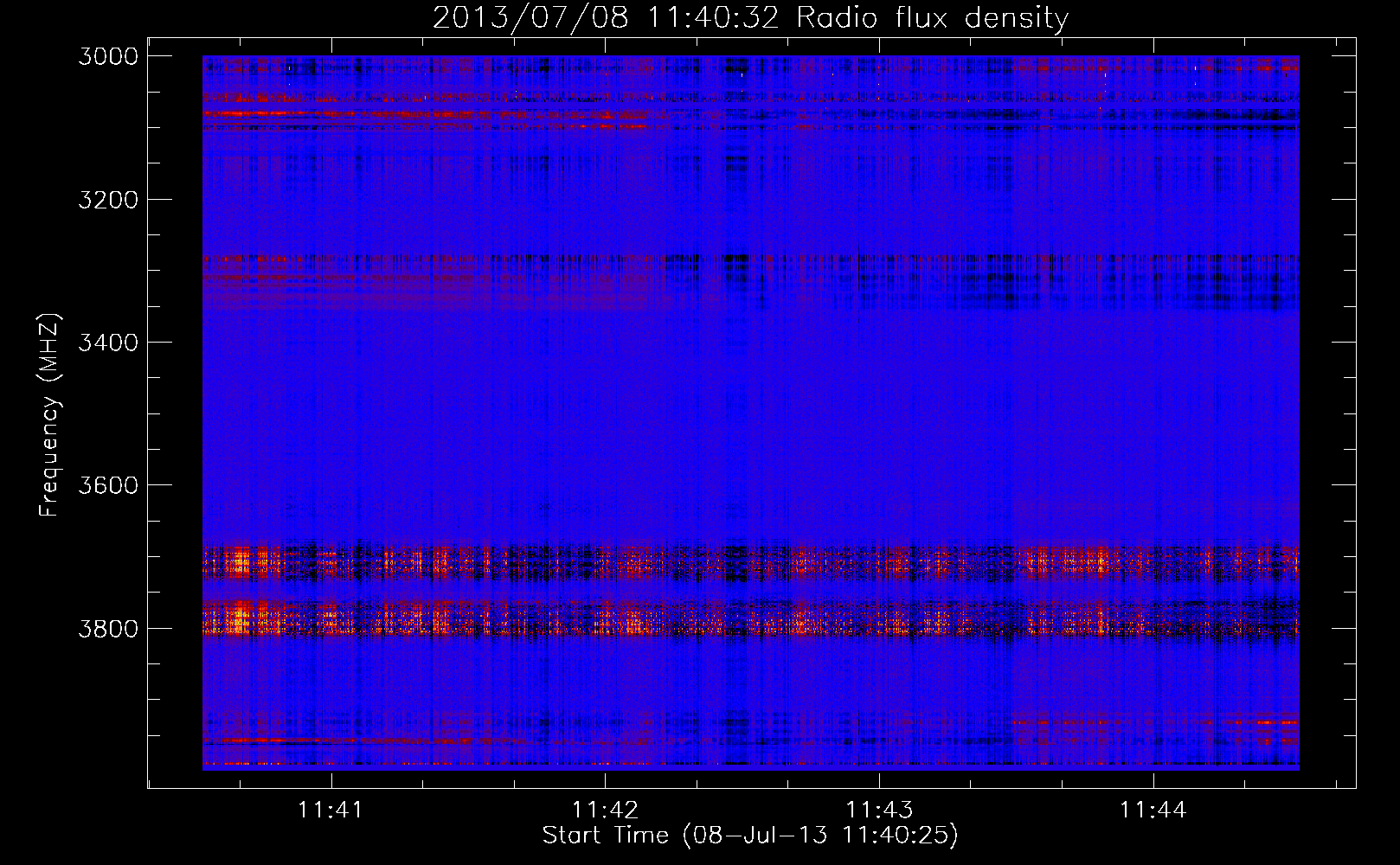Click the 'Start Time (08-Jul-13 11:40:25)' x-axis label

750,836
